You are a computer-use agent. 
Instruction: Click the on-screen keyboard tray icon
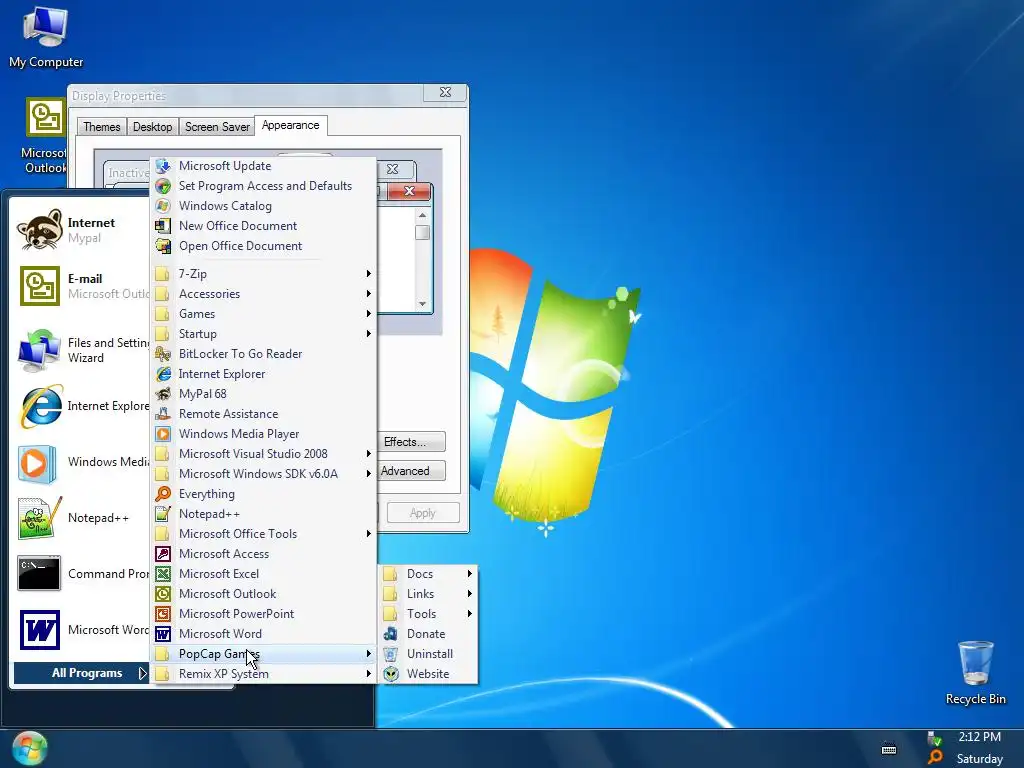(x=889, y=749)
